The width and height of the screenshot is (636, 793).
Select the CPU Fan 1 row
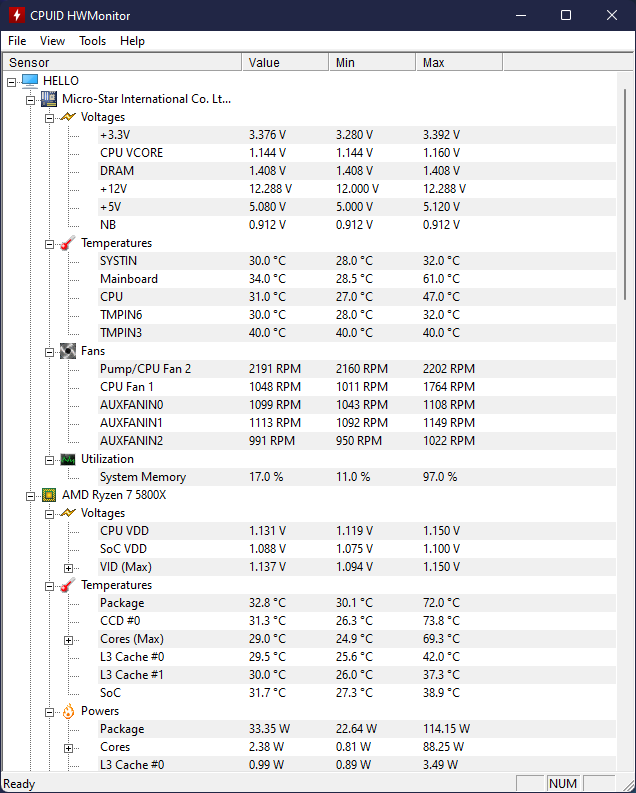[357, 387]
